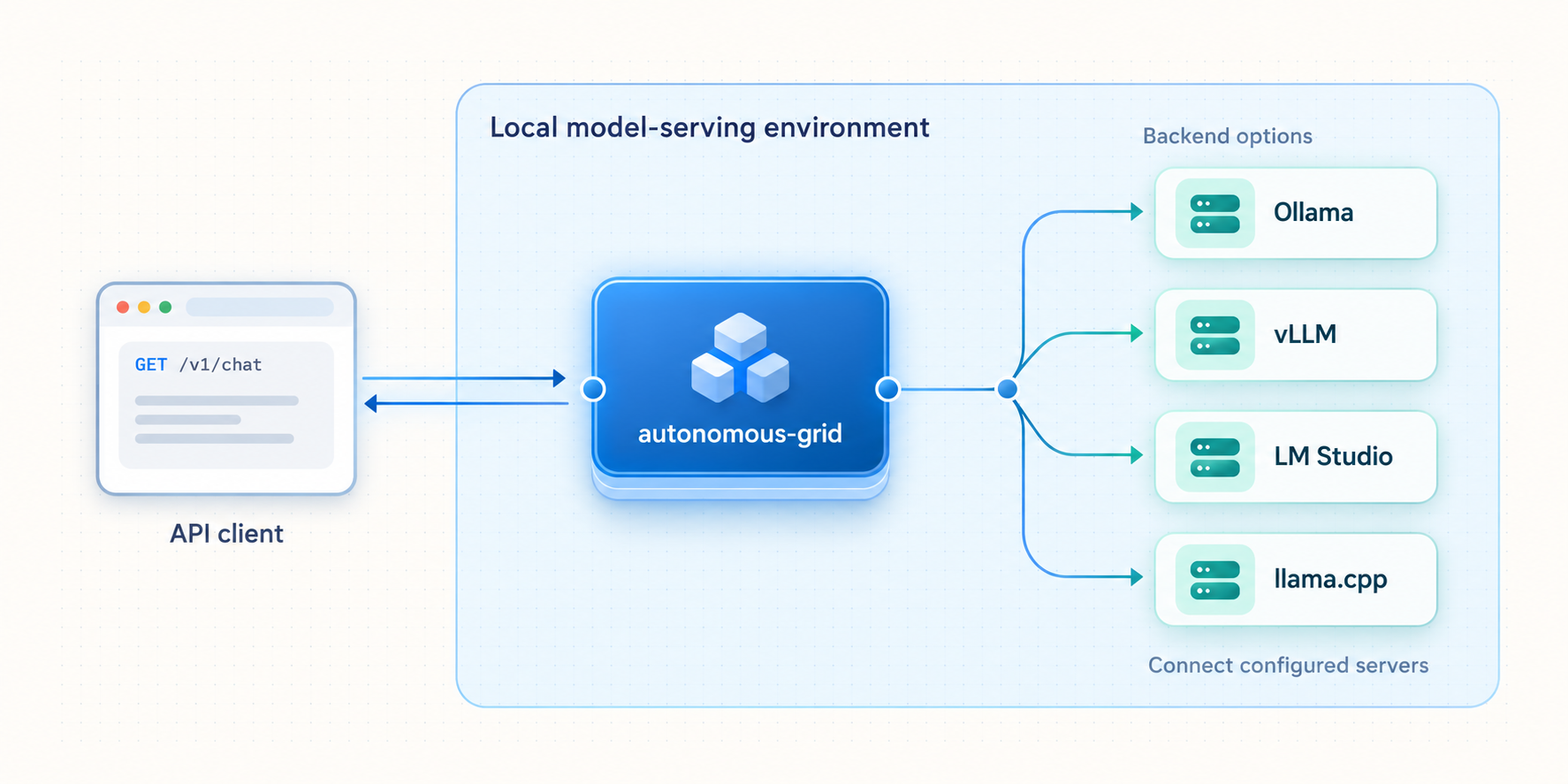Click the Local model-serving environment title
Screen dimensions: 1568x784
(710, 128)
